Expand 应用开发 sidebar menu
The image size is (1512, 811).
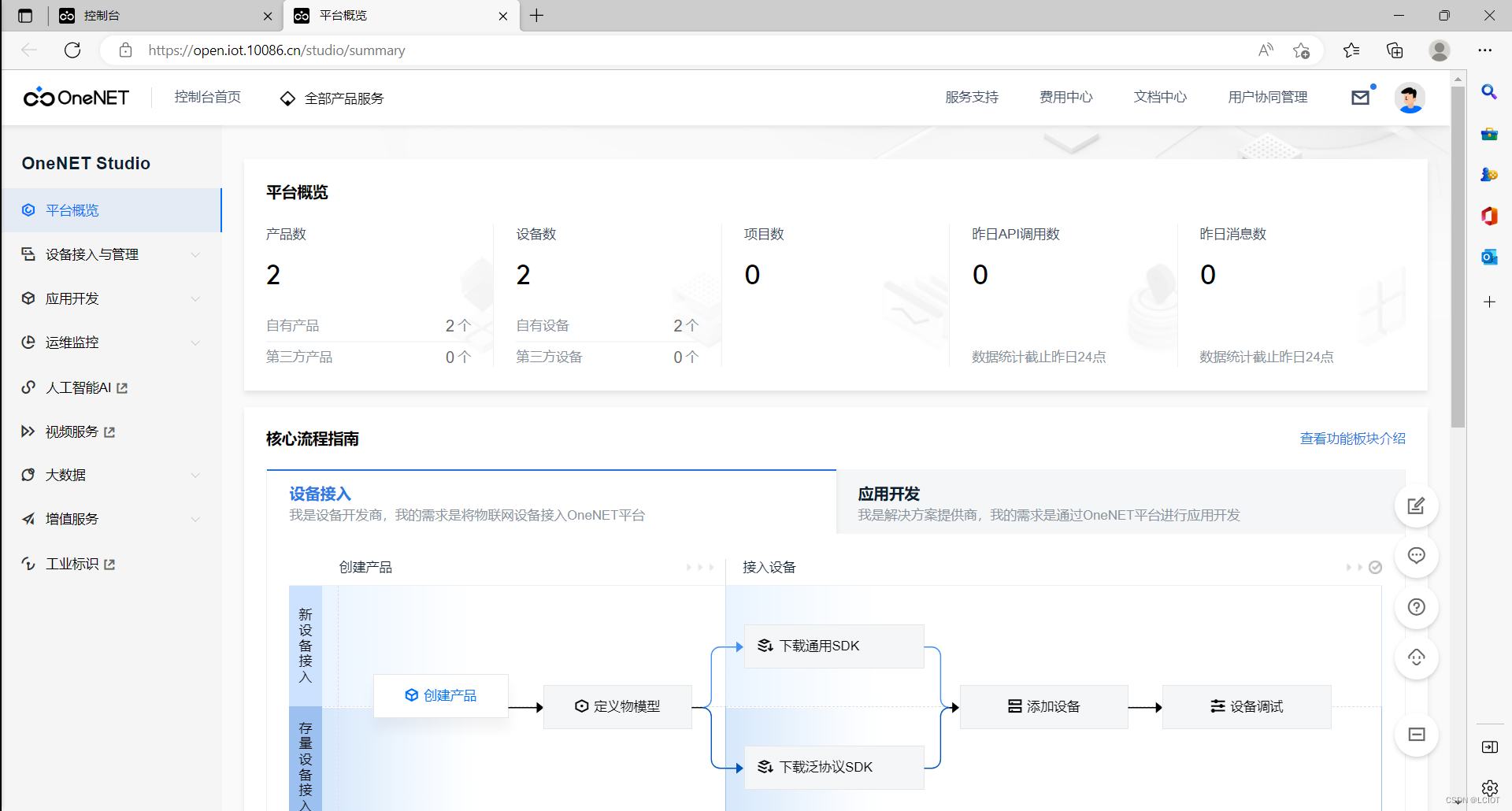pyautogui.click(x=111, y=298)
